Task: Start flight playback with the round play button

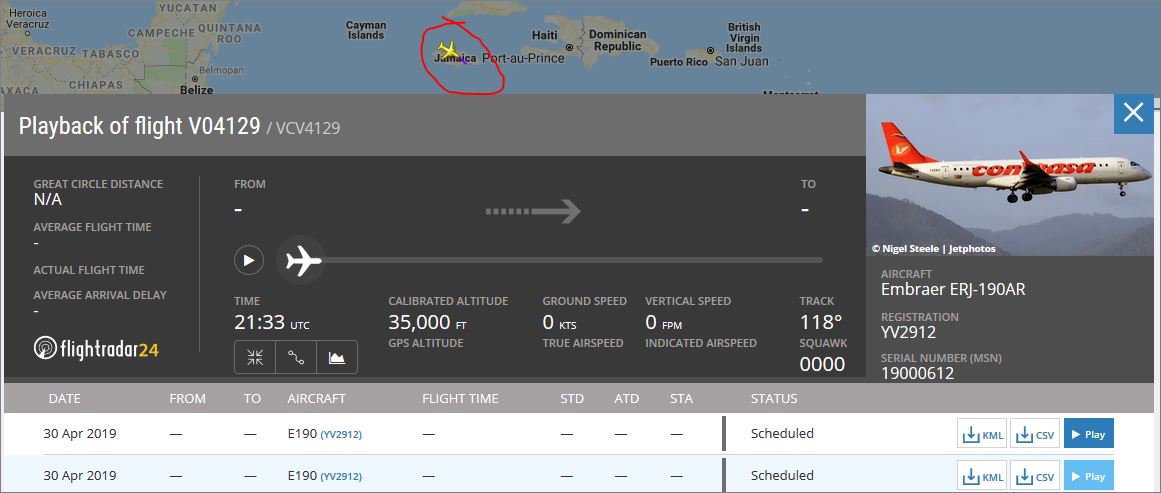Action: (249, 261)
